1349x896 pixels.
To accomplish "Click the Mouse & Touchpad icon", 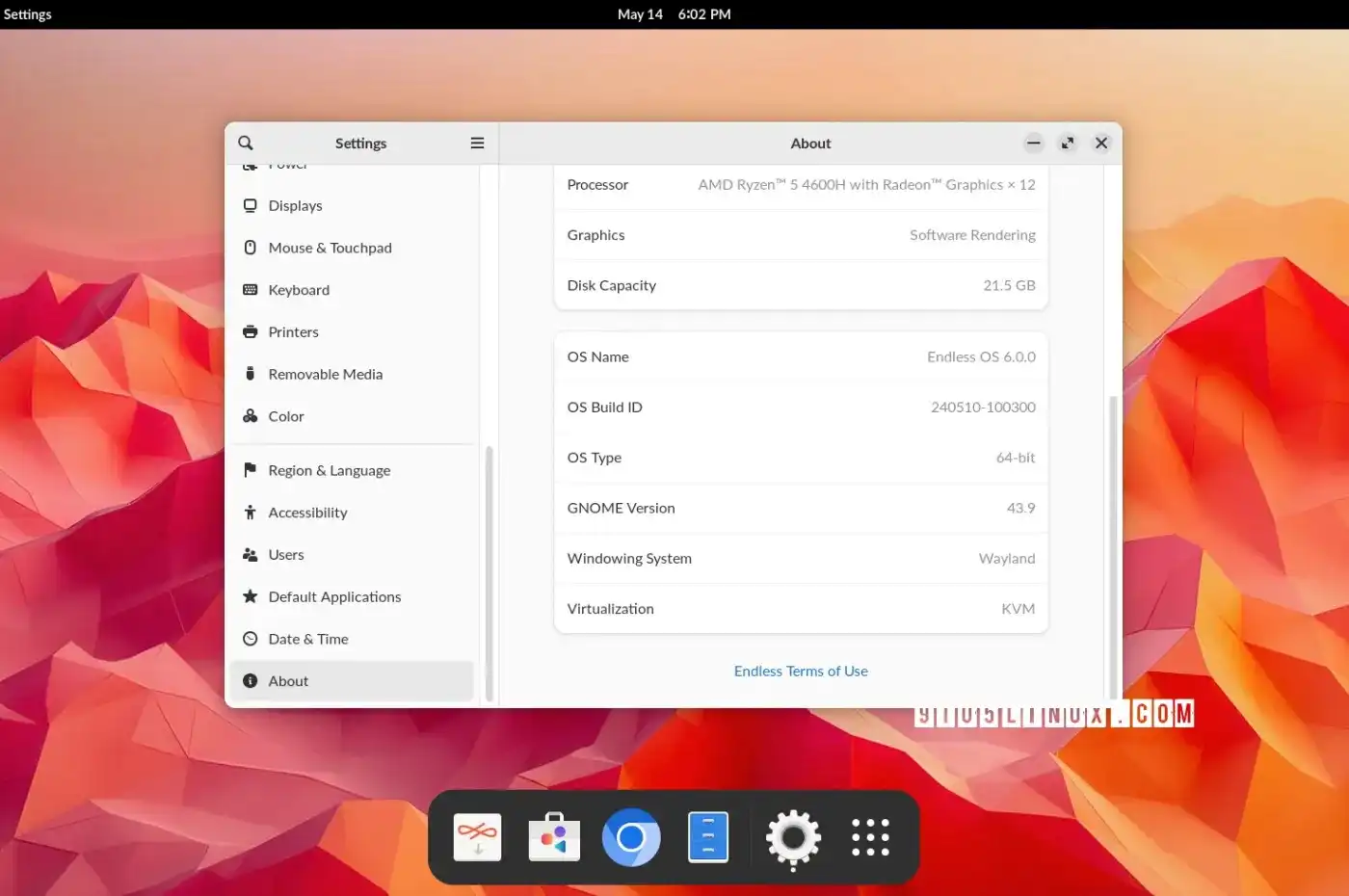I will click(251, 248).
